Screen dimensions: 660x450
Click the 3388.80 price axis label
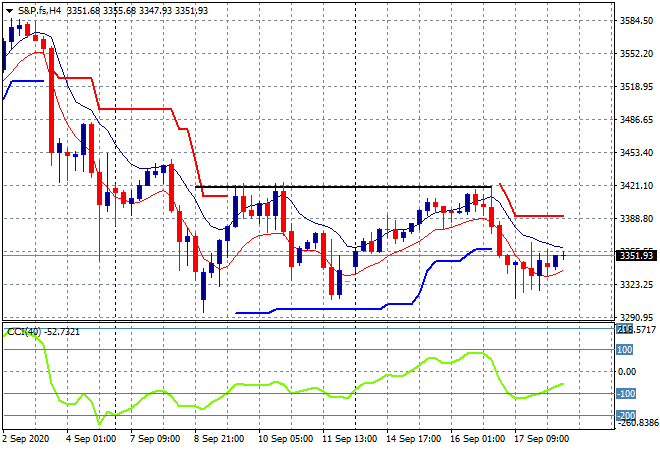pyautogui.click(x=636, y=218)
